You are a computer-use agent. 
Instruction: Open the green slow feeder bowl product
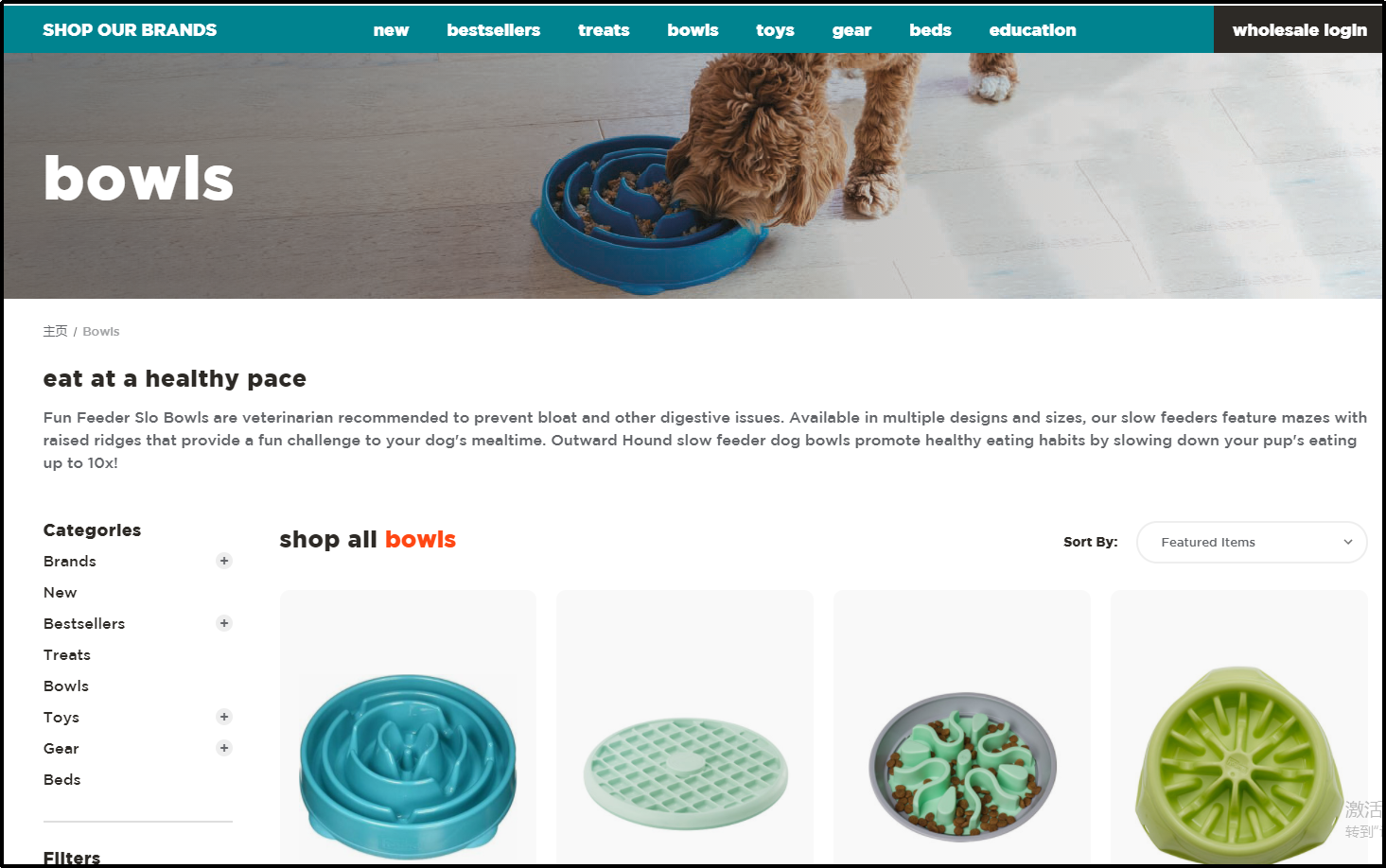1239,728
